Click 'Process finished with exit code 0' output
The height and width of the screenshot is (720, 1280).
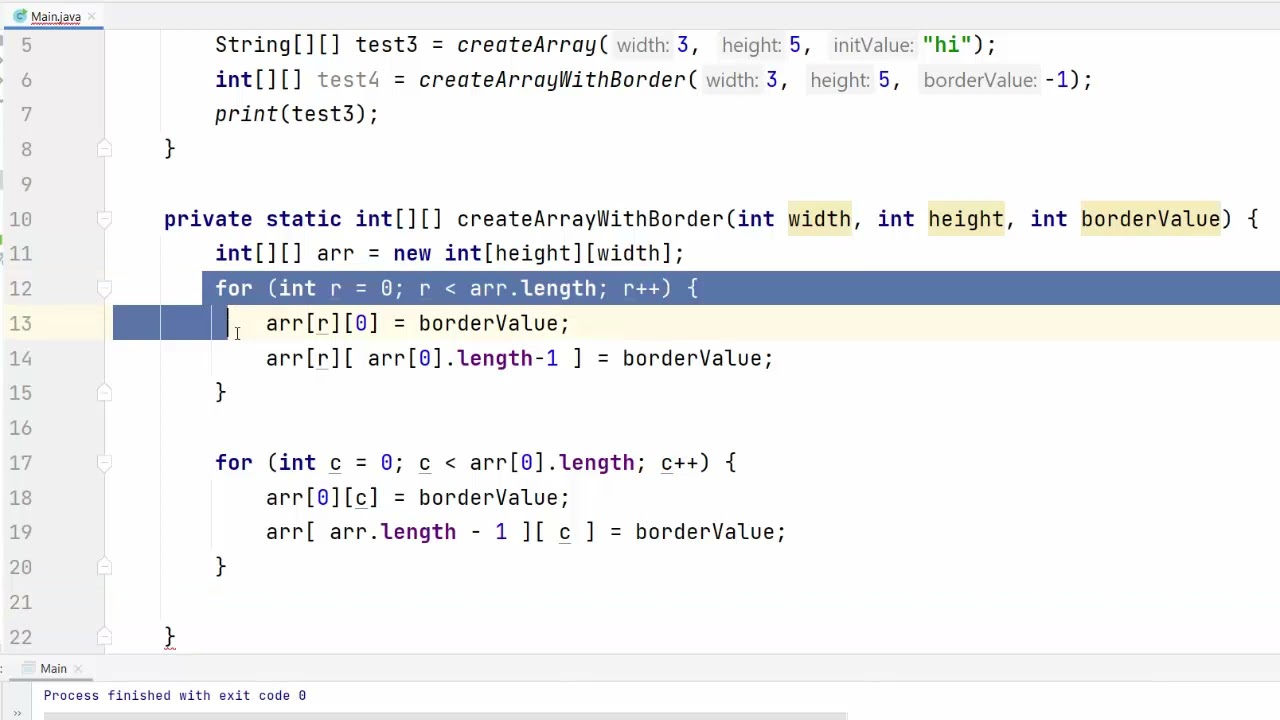[x=174, y=696]
